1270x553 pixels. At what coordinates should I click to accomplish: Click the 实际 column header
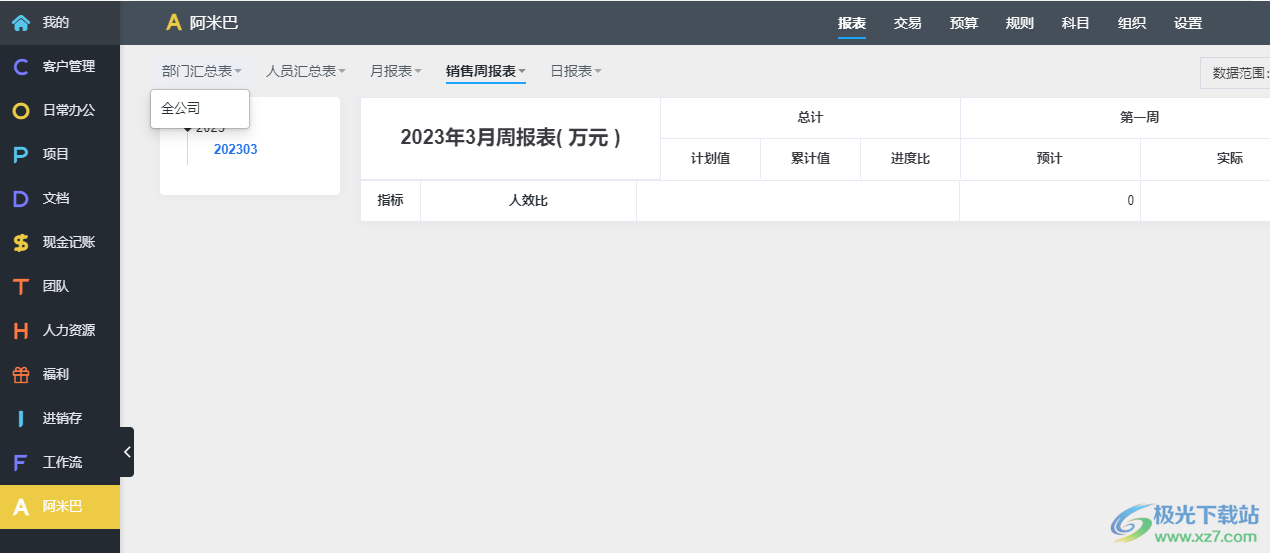[1230, 159]
